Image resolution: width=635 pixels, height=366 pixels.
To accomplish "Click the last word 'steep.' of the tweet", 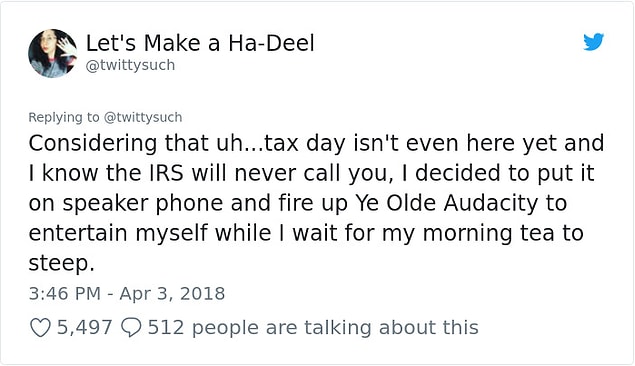I will coord(62,264).
